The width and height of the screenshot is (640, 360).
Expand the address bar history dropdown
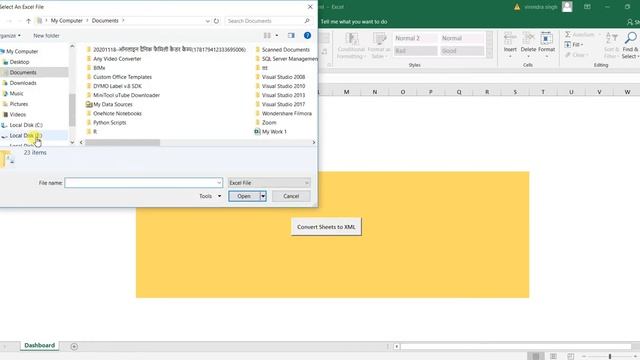pos(207,21)
